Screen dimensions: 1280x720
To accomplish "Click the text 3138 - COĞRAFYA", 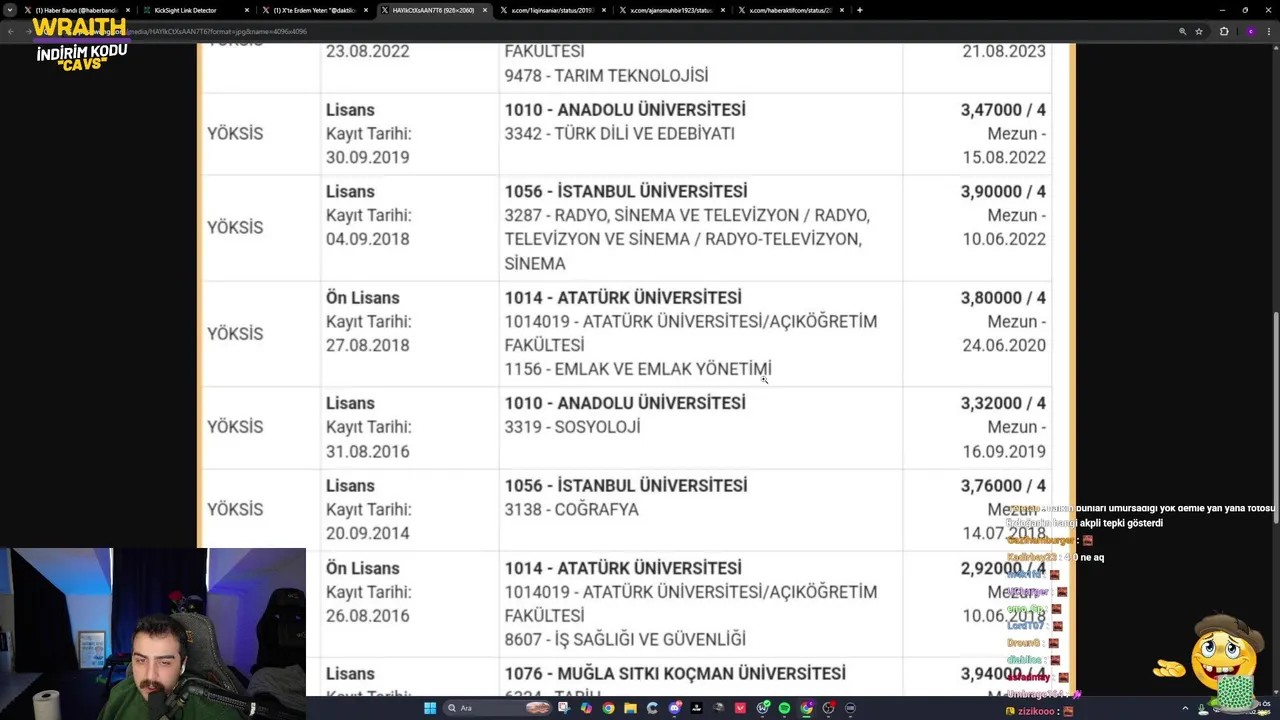I will (571, 509).
